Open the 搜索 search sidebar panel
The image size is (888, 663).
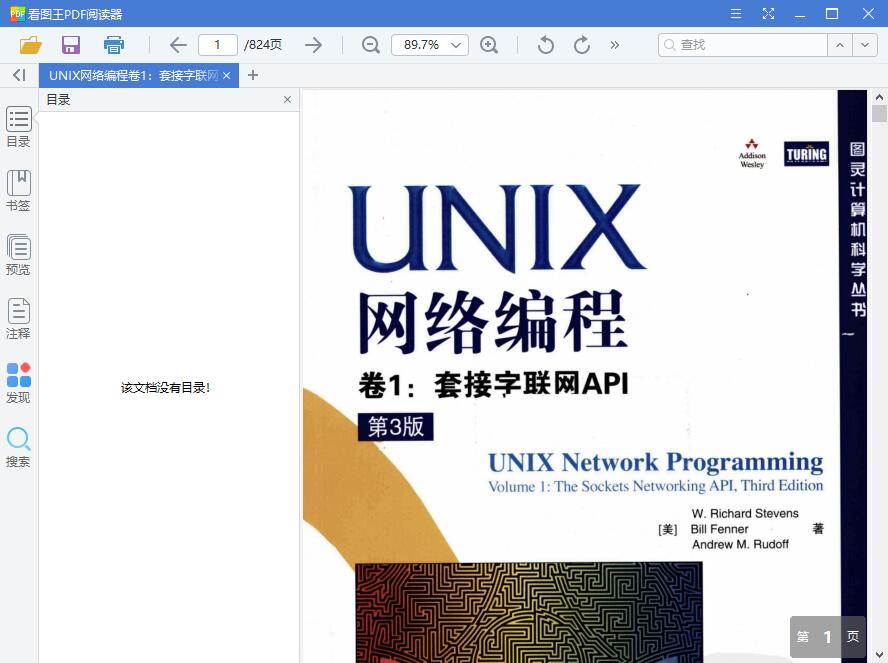tap(19, 447)
